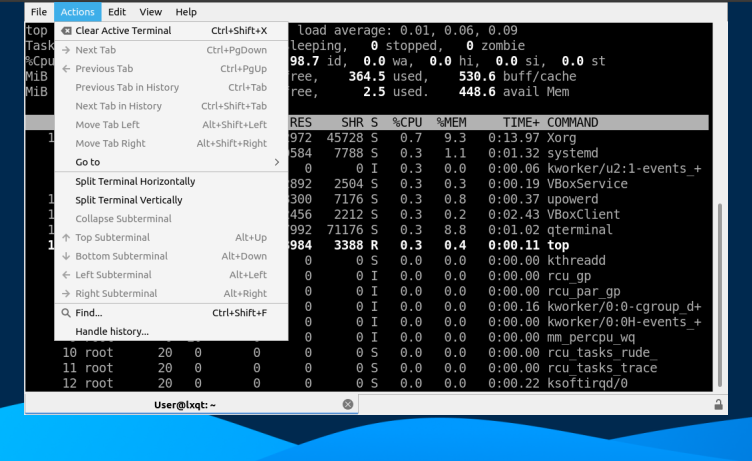The image size is (752, 461).
Task: Click the Left Subterminal arrow icon
Action: click(x=66, y=275)
